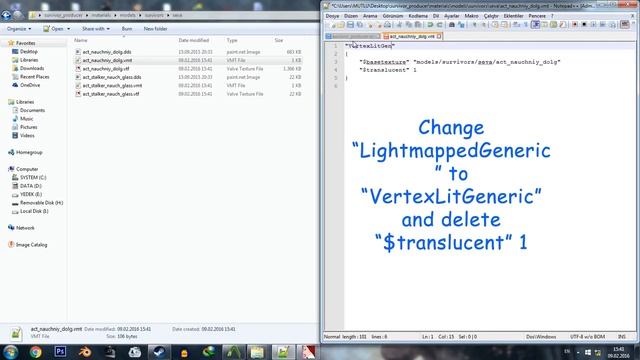Open the Kodlama menu

tap(418, 16)
